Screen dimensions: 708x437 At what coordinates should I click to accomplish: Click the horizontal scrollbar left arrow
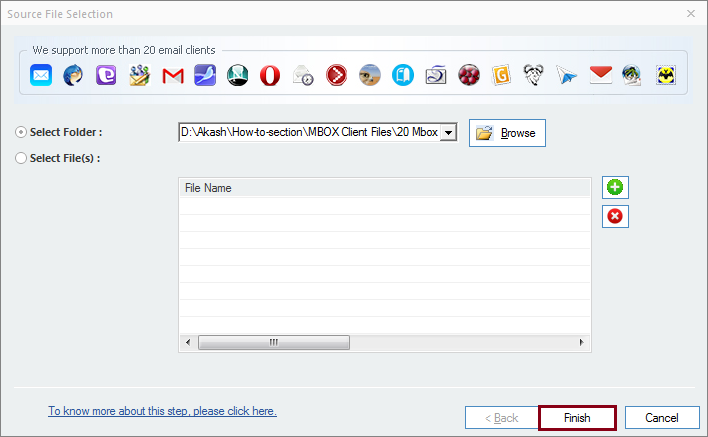tap(187, 342)
